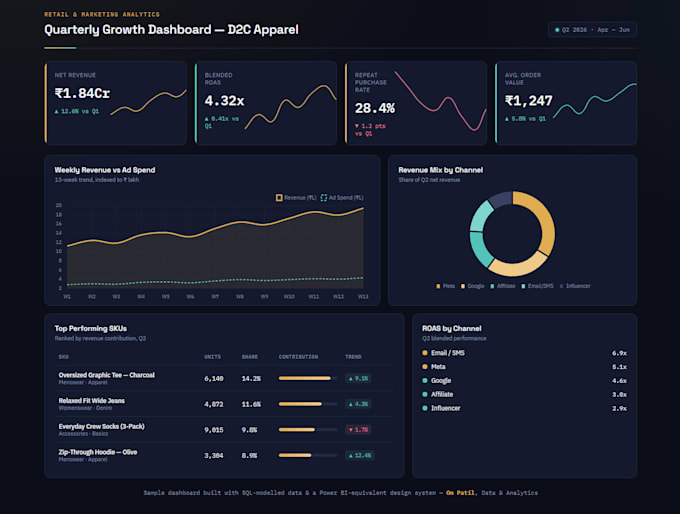This screenshot has height=514, width=680.
Task: Select the Affiliate row in ROAS by Channel
Action: (x=524, y=394)
